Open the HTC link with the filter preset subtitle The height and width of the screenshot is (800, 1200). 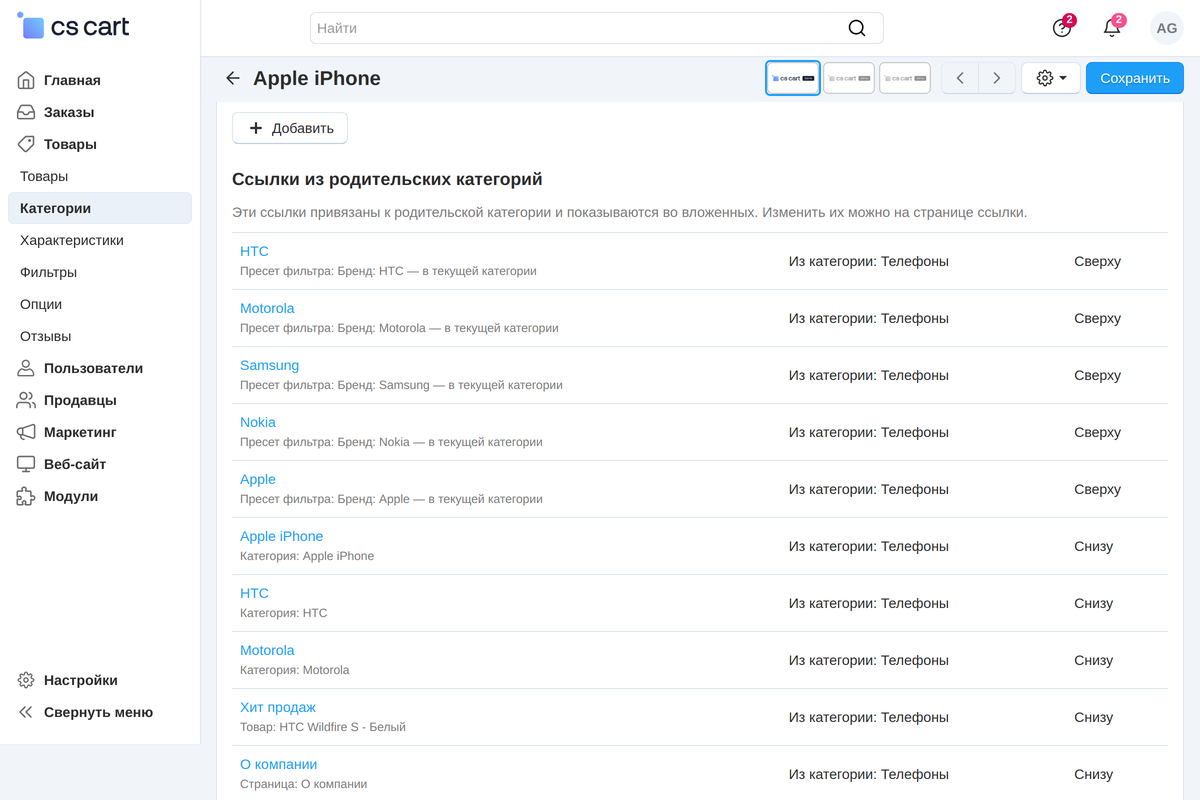point(254,251)
